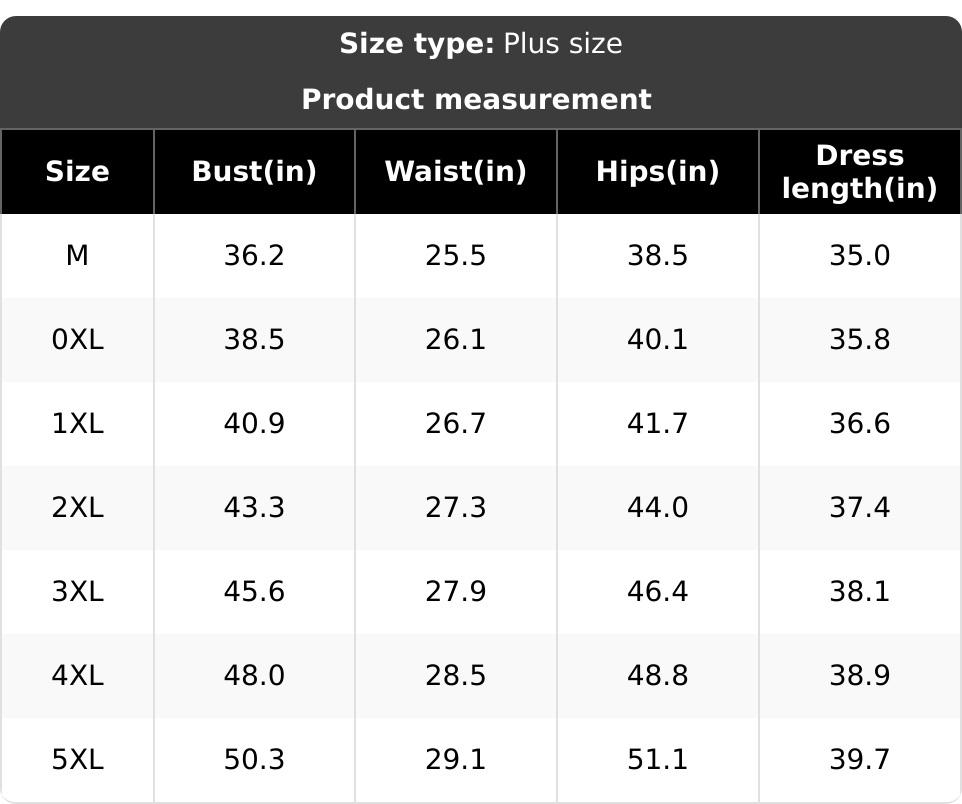Click the 0XL size cell
Screen dimensions: 962x804
coord(77,339)
